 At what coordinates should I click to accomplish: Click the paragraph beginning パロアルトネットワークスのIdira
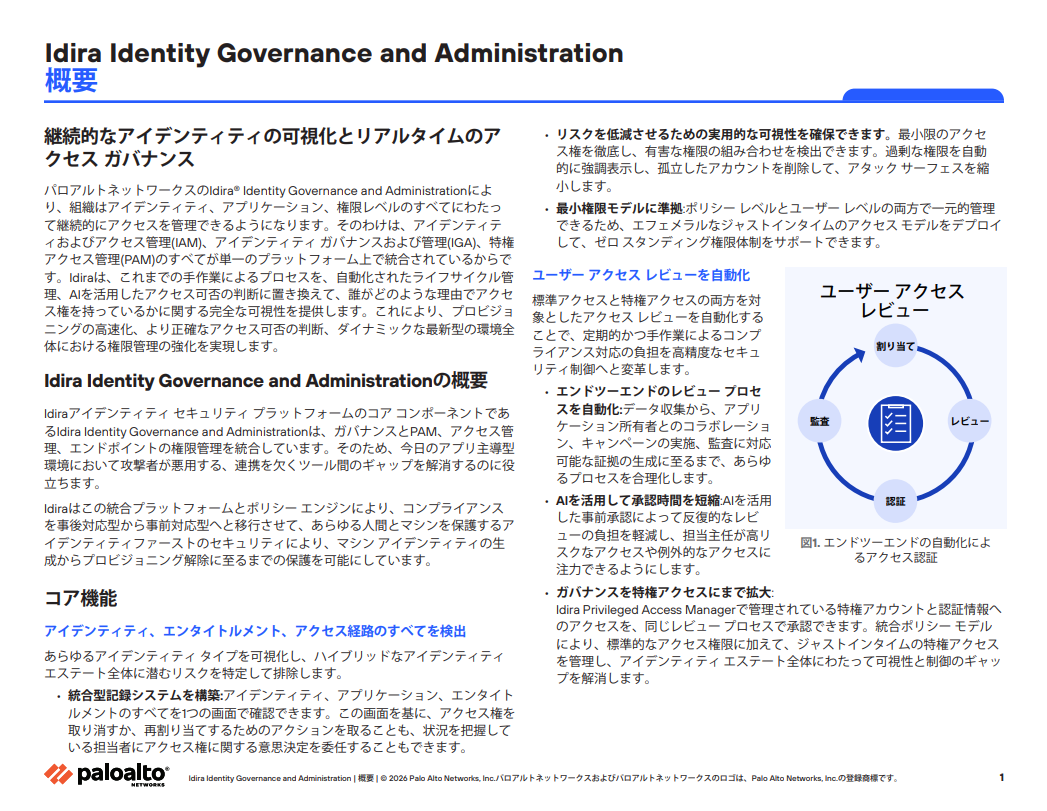click(279, 268)
